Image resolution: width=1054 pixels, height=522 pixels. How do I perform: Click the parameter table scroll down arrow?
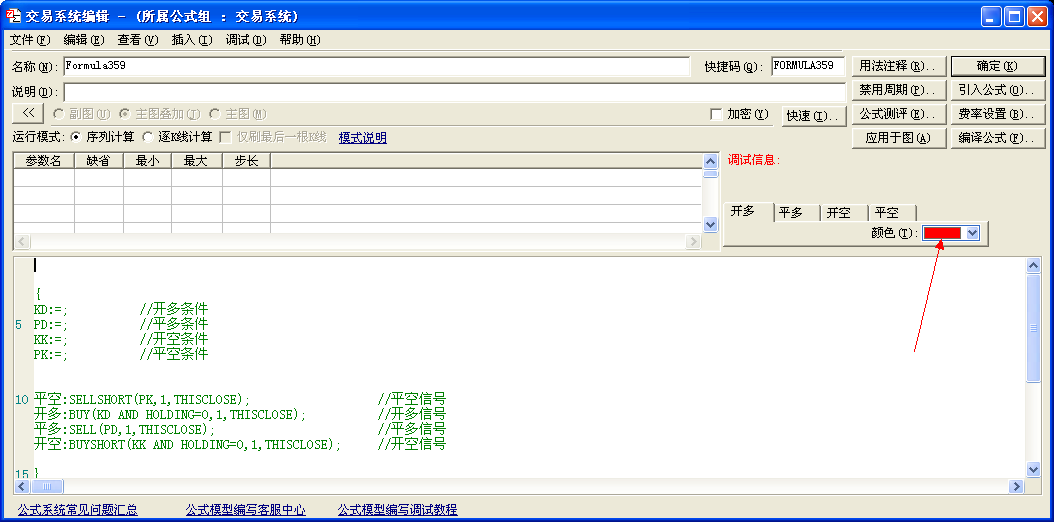point(711,225)
